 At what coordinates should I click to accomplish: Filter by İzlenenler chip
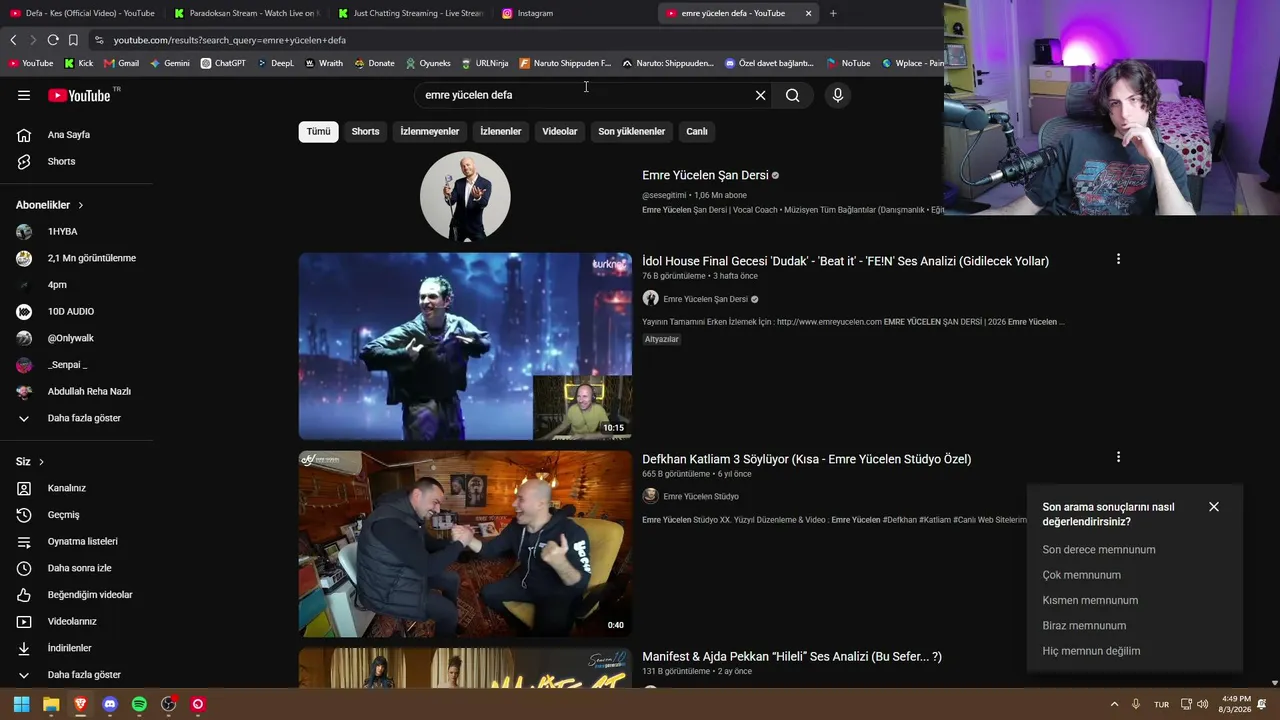coord(500,132)
